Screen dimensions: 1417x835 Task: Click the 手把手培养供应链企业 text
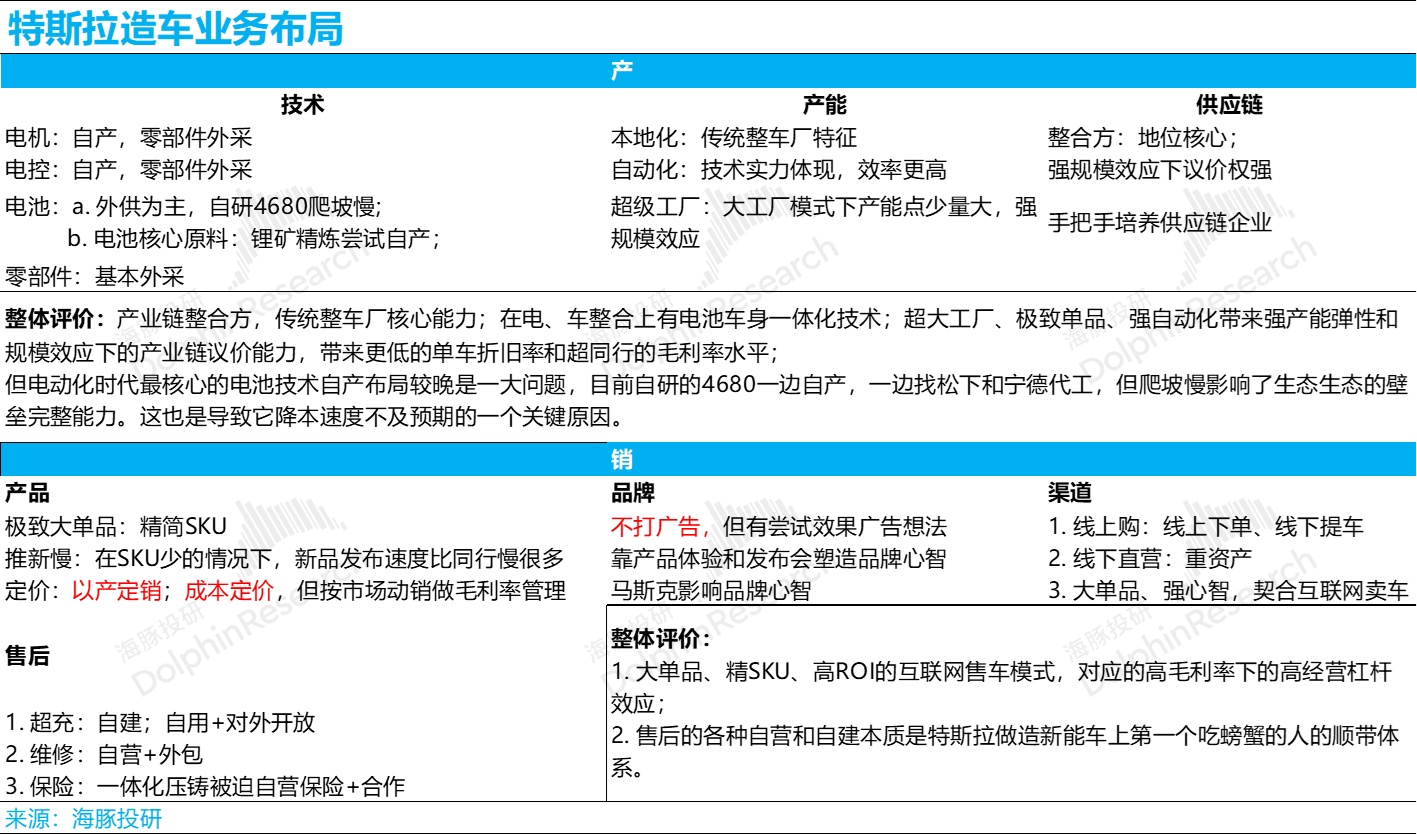[x=1159, y=222]
